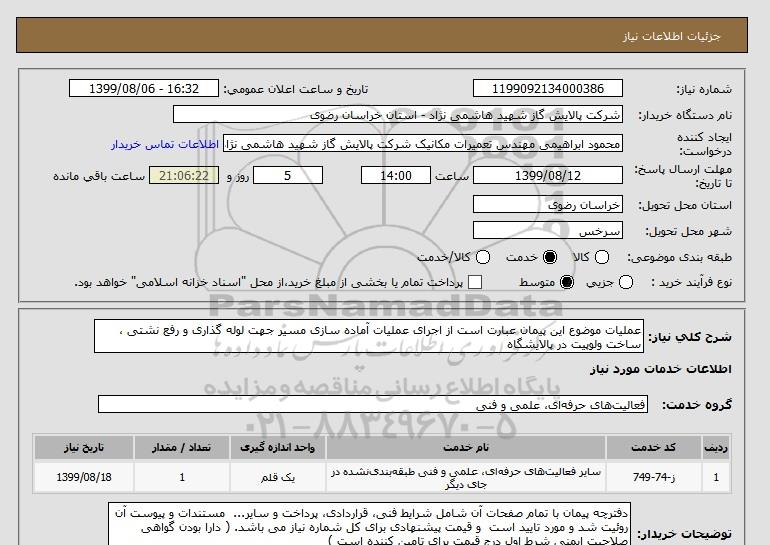Click label نوع فرآیند خرید
The height and width of the screenshot is (545, 770).
pos(691,282)
